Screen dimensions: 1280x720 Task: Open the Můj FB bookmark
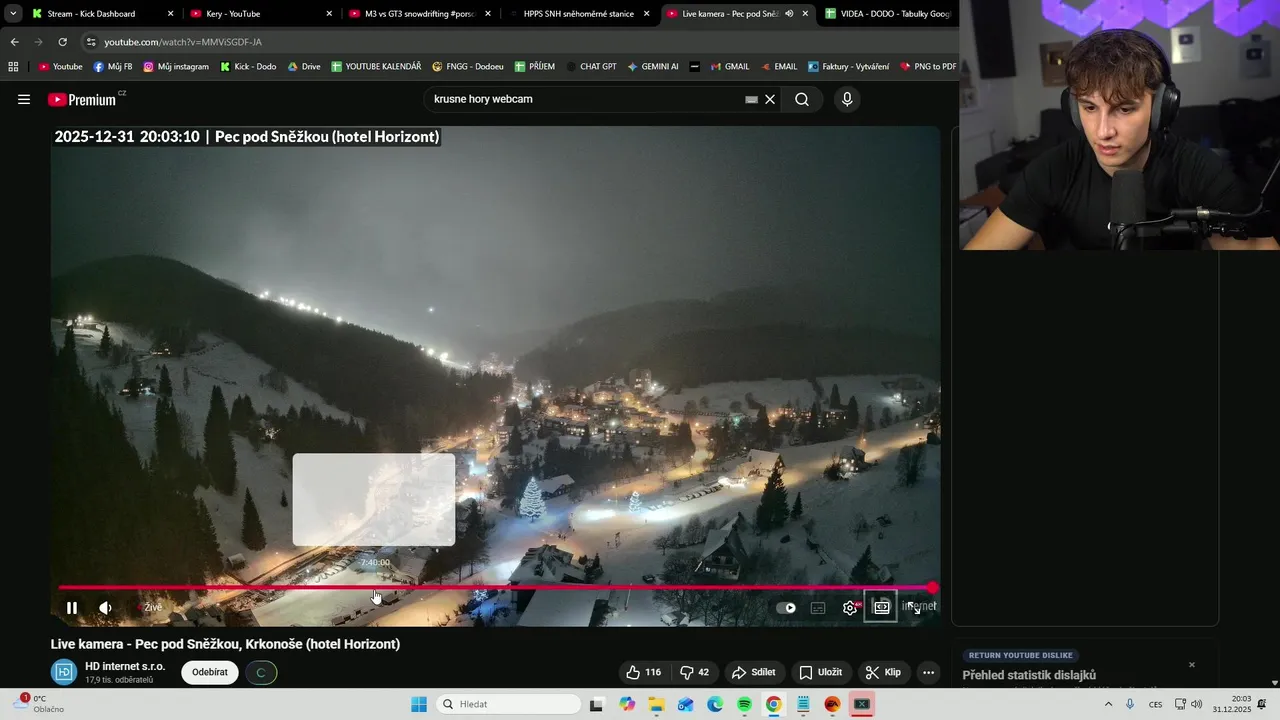[x=113, y=66]
